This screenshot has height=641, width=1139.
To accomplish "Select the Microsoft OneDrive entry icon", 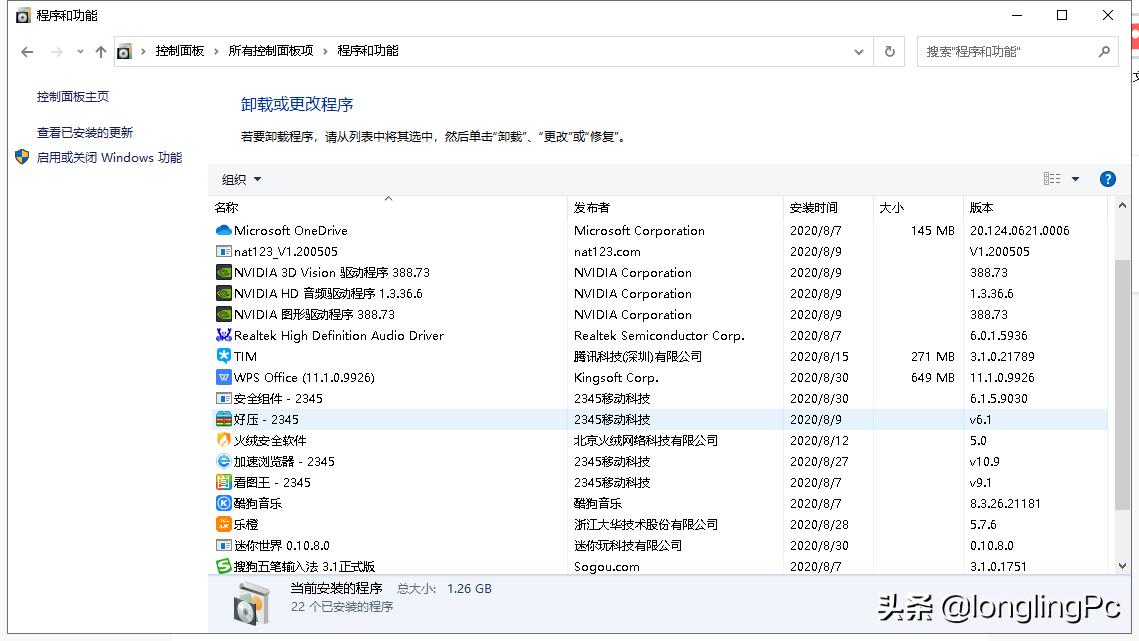I will click(x=222, y=230).
